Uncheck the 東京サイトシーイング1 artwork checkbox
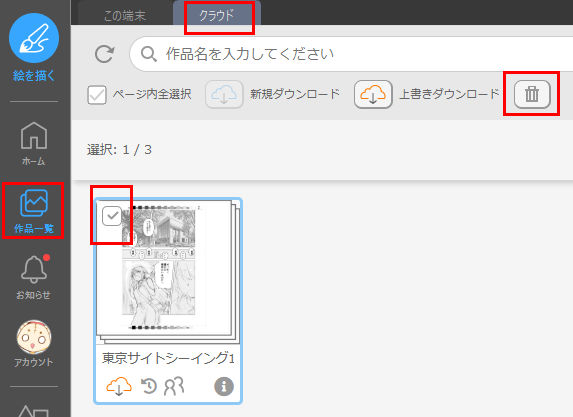 tap(112, 216)
